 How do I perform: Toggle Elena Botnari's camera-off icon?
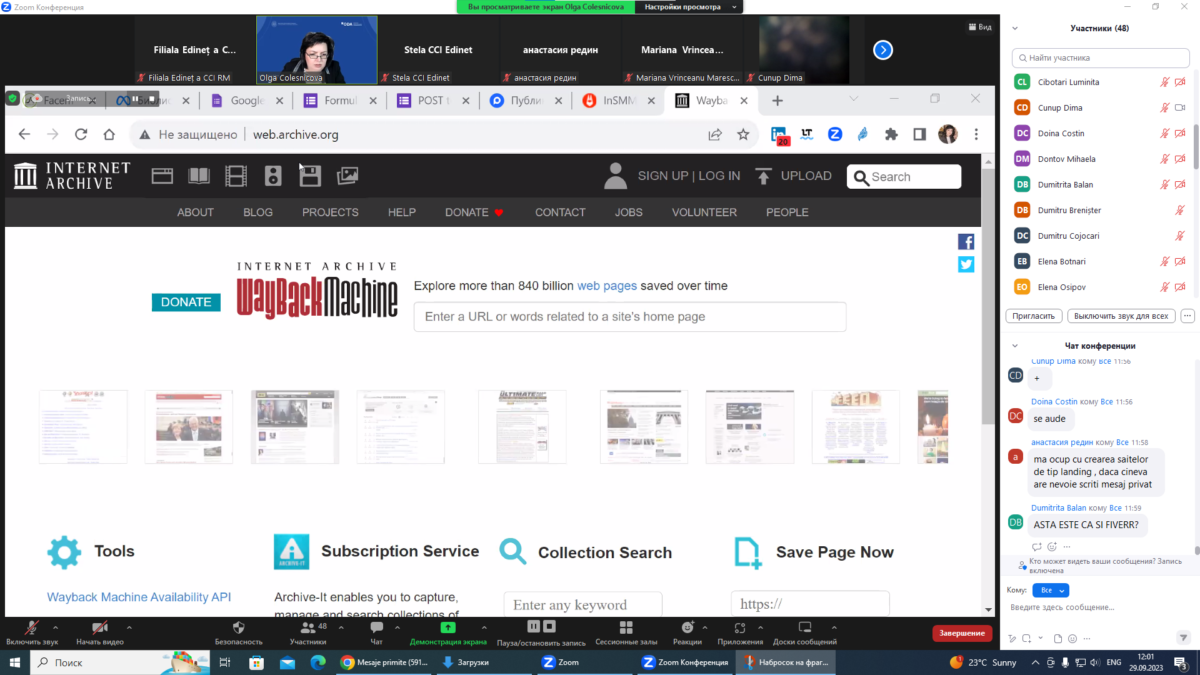point(1180,261)
